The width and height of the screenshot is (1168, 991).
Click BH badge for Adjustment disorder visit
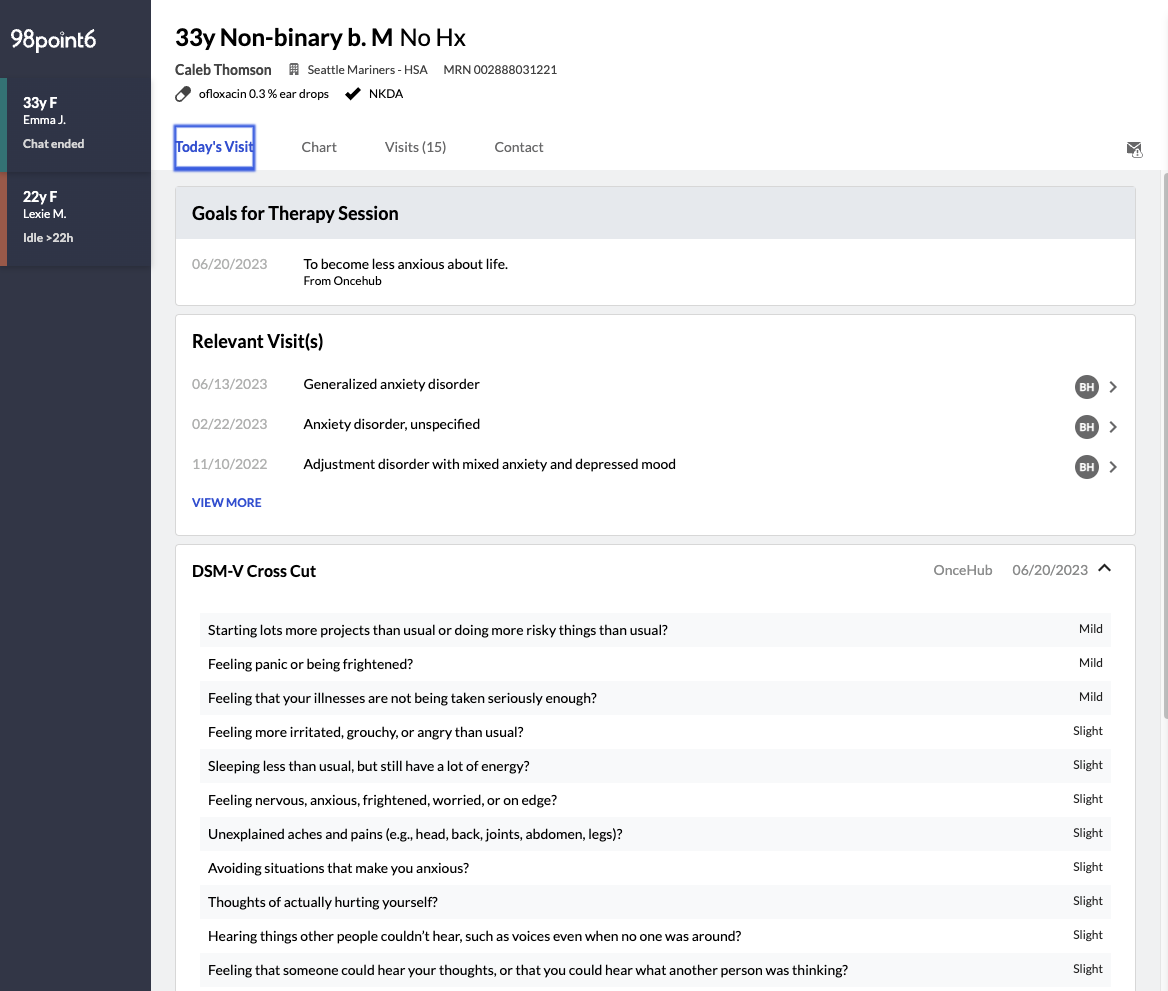tap(1086, 467)
